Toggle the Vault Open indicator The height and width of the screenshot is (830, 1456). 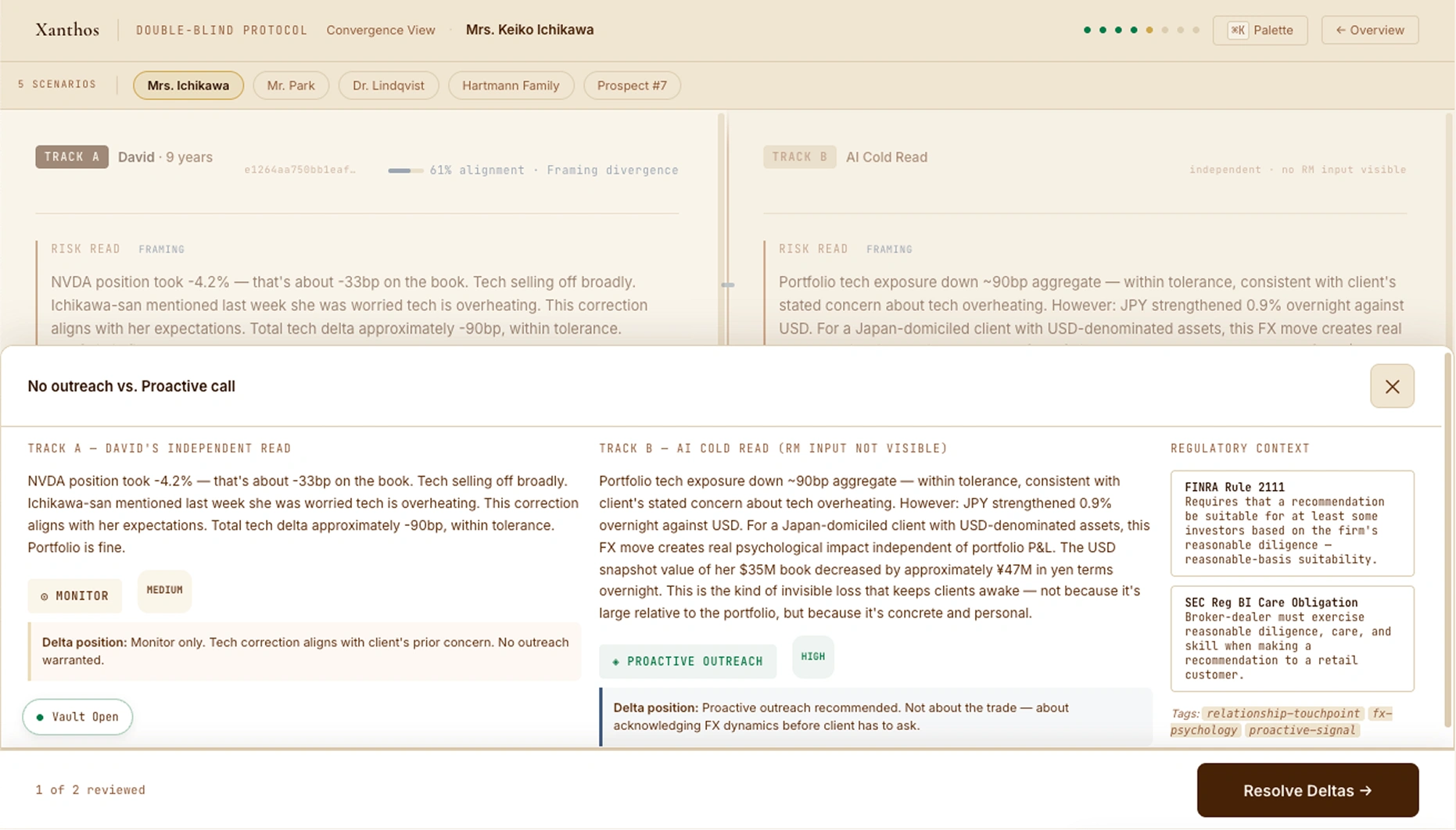coord(77,717)
